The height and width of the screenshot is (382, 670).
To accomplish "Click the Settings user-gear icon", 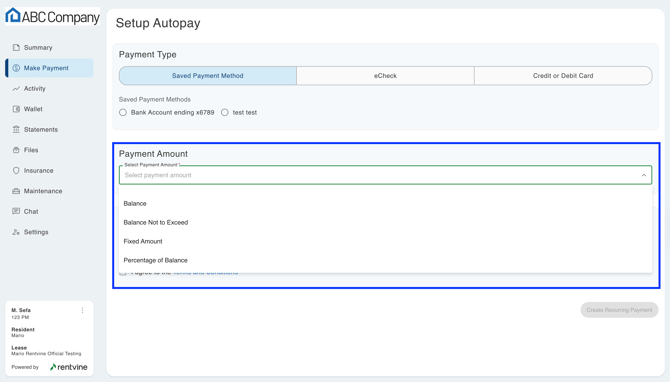I will pos(16,232).
